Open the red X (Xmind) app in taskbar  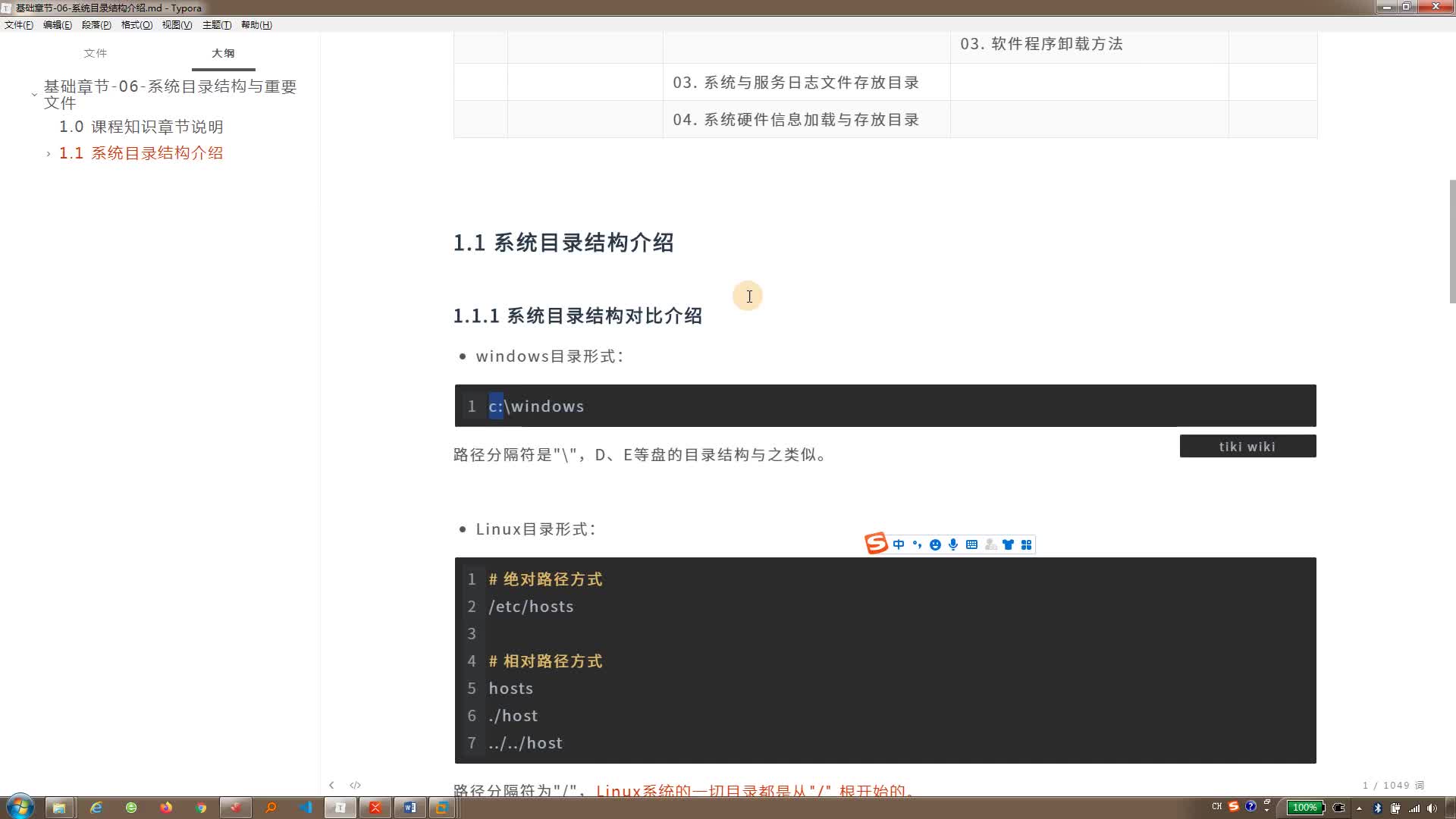click(x=375, y=808)
